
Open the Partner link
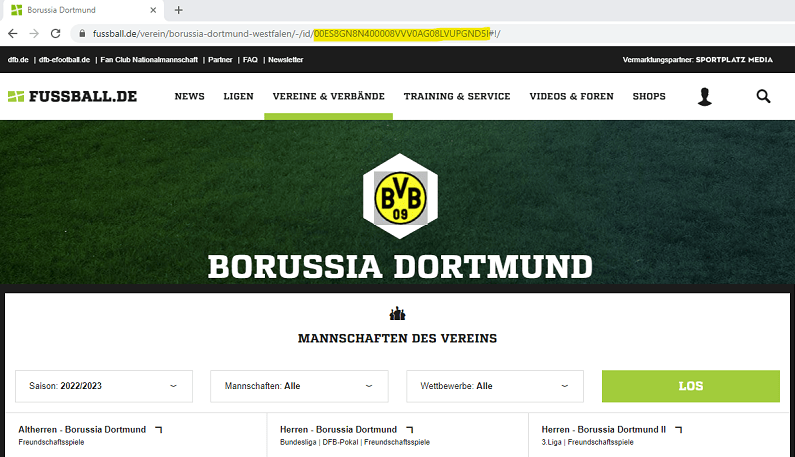point(220,60)
